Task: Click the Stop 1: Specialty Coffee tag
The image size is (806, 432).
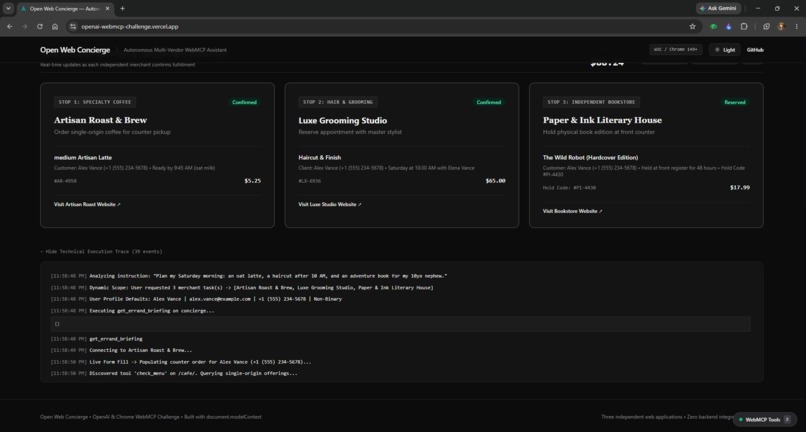Action: coord(95,102)
